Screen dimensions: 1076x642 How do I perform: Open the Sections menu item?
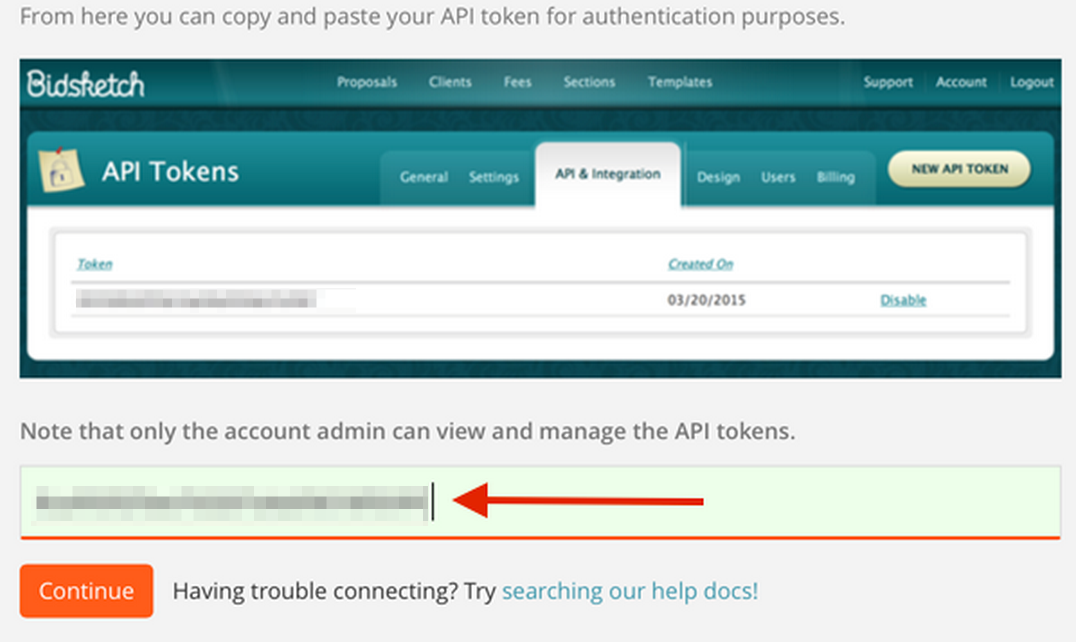click(589, 82)
